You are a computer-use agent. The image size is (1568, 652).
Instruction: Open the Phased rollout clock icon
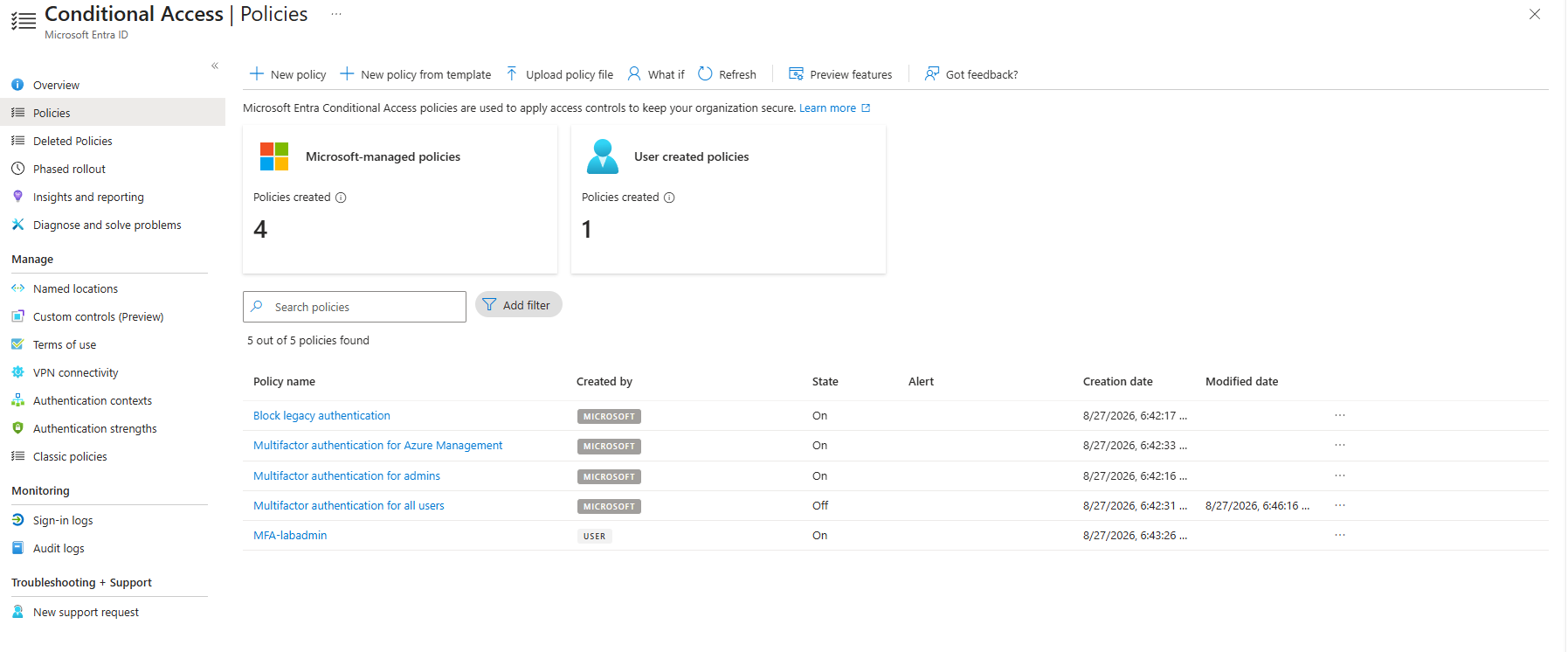pyautogui.click(x=17, y=169)
